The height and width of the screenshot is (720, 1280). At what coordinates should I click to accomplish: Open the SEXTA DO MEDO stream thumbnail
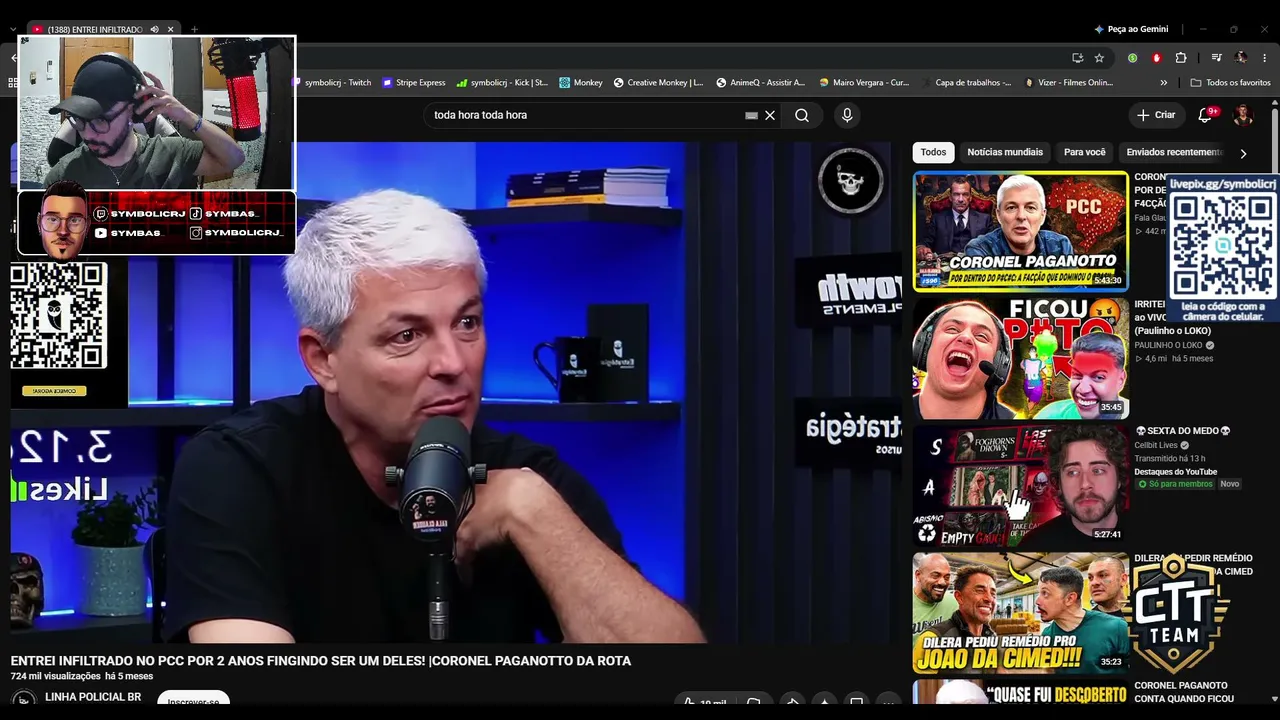[x=1021, y=485]
